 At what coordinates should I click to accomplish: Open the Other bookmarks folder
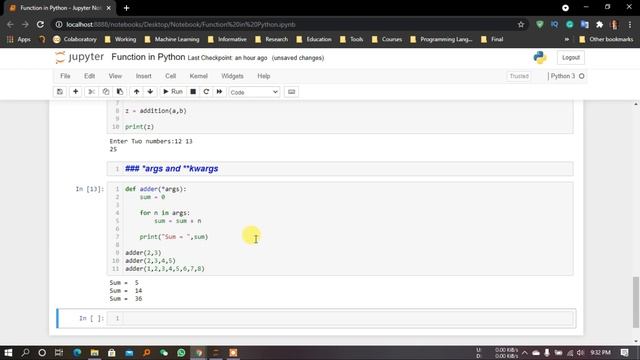pos(606,40)
